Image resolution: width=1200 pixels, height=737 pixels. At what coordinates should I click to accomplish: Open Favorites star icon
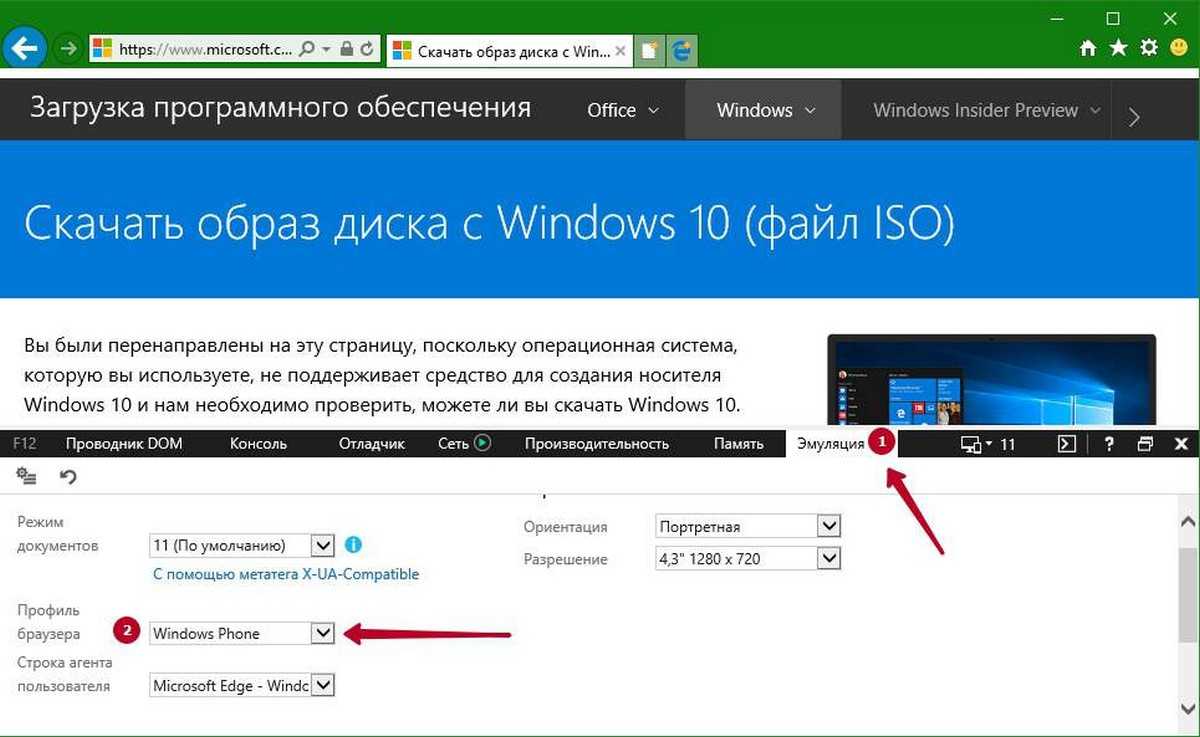click(x=1118, y=48)
